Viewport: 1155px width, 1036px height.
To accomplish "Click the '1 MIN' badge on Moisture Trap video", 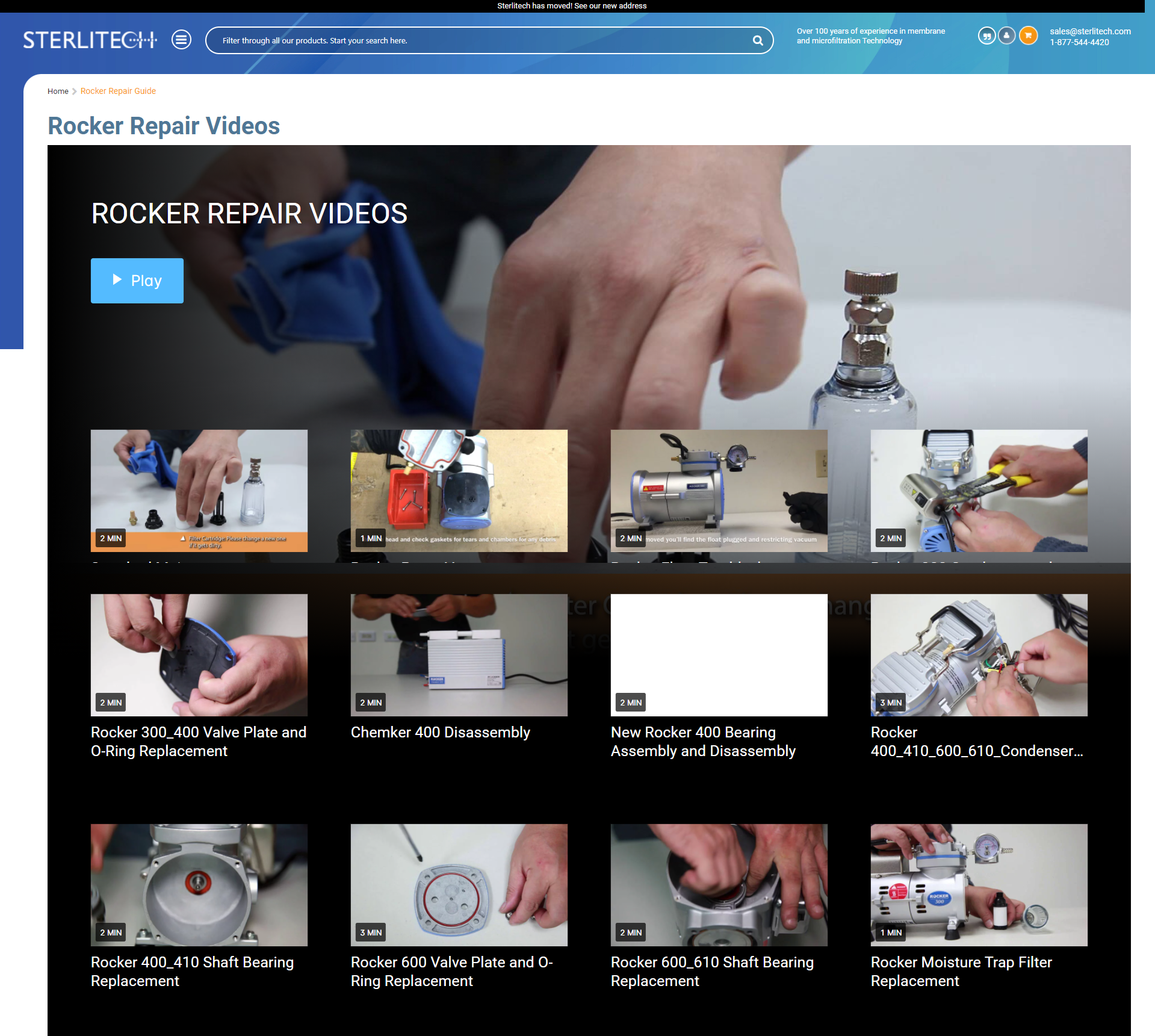I will tap(891, 932).
